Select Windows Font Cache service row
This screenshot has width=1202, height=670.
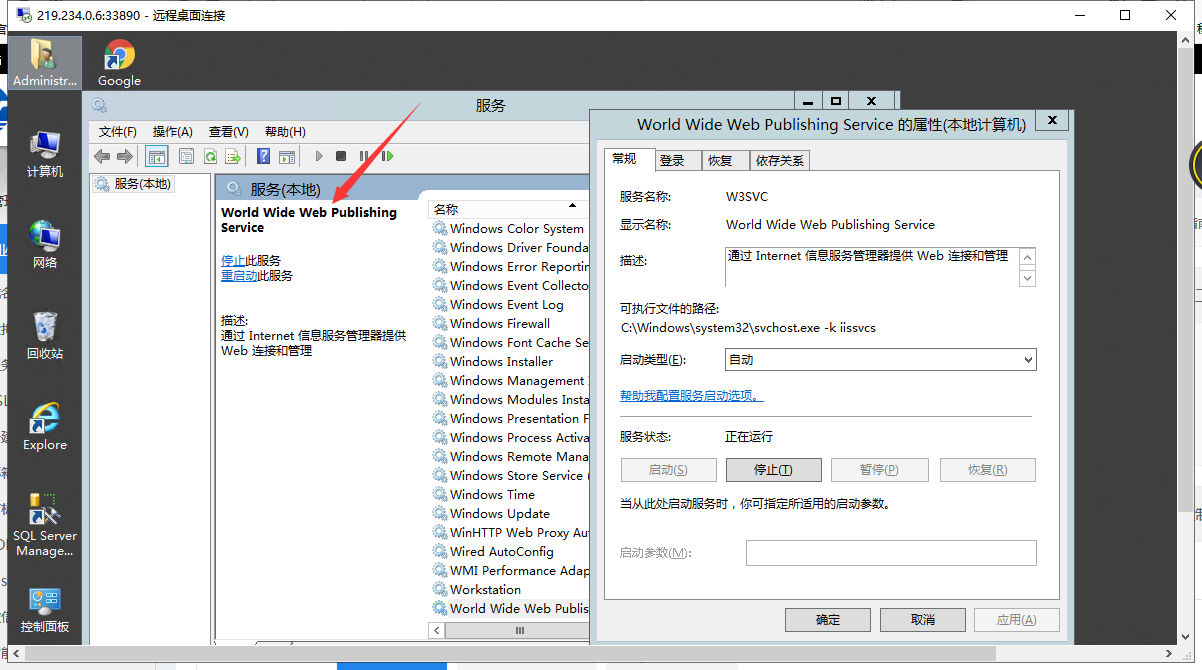click(x=510, y=343)
